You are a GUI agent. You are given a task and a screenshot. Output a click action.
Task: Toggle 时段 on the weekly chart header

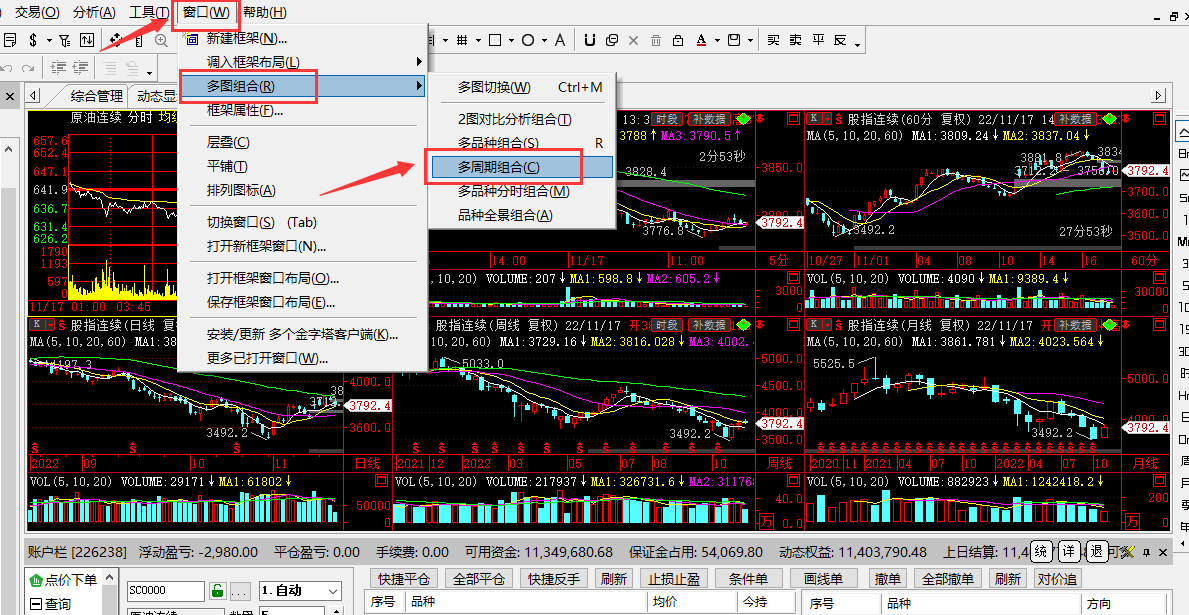pos(666,325)
